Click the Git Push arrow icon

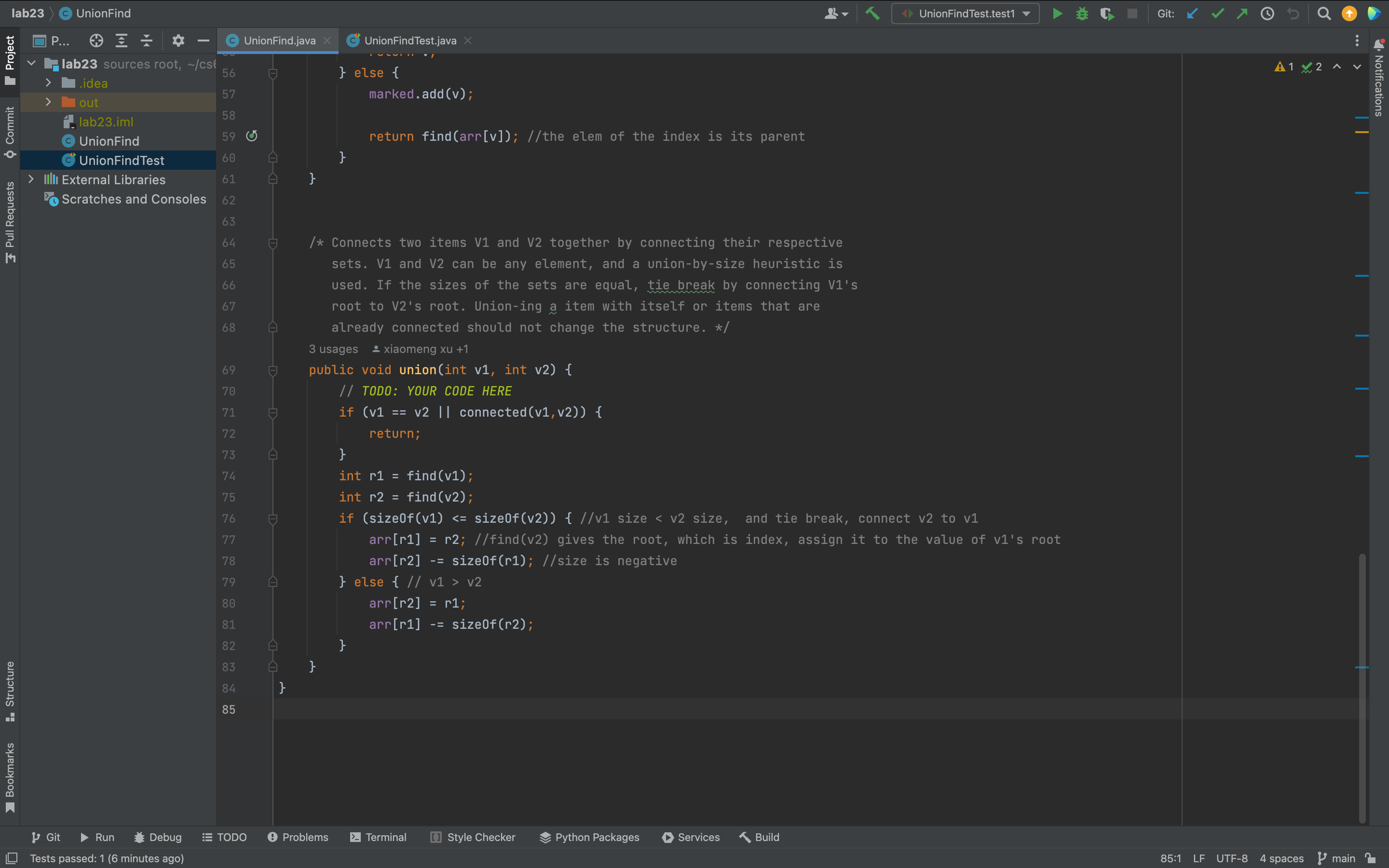tap(1242, 14)
